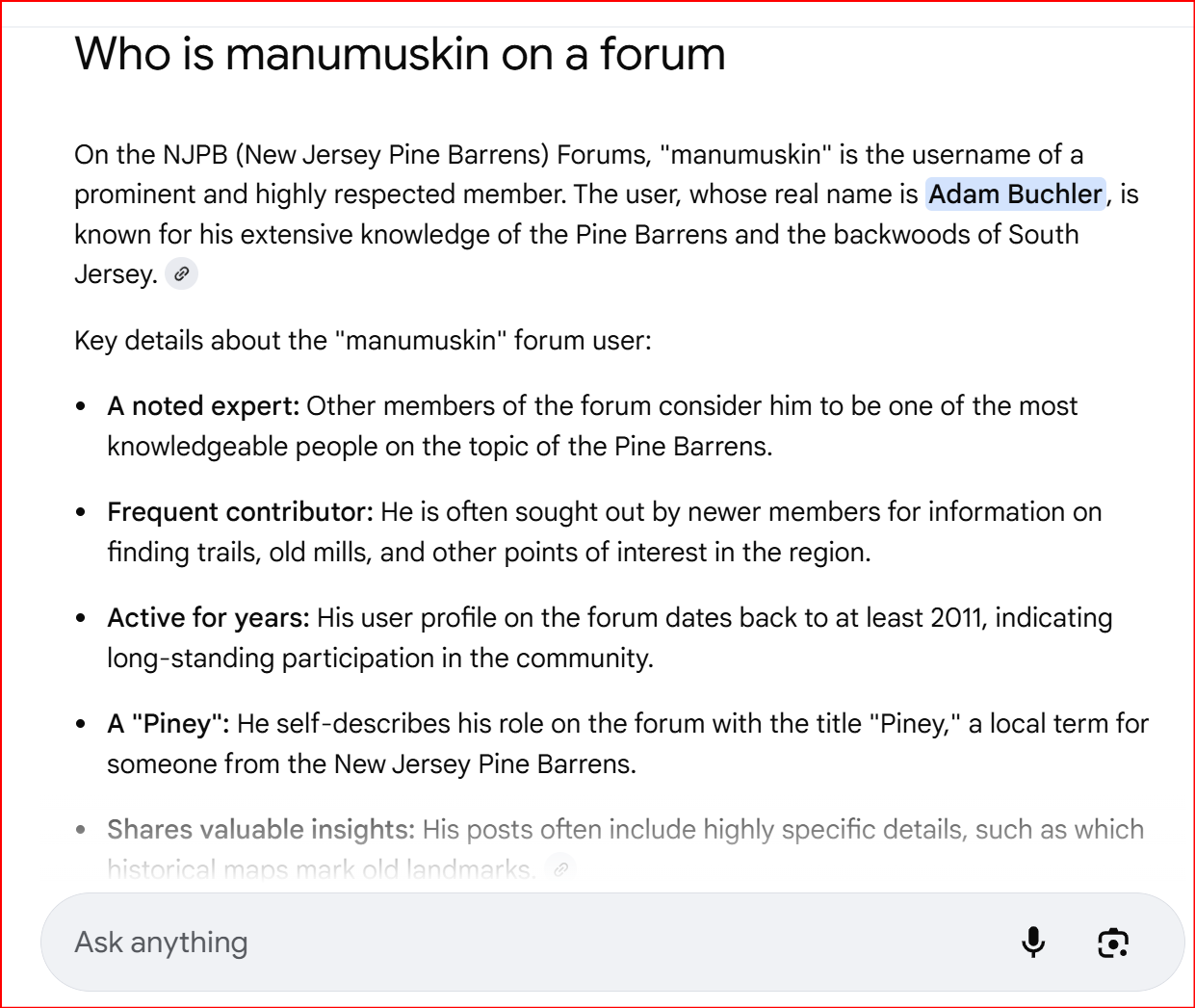Click the microphone voice input icon
This screenshot has height=1008, width=1195.
[x=1033, y=942]
